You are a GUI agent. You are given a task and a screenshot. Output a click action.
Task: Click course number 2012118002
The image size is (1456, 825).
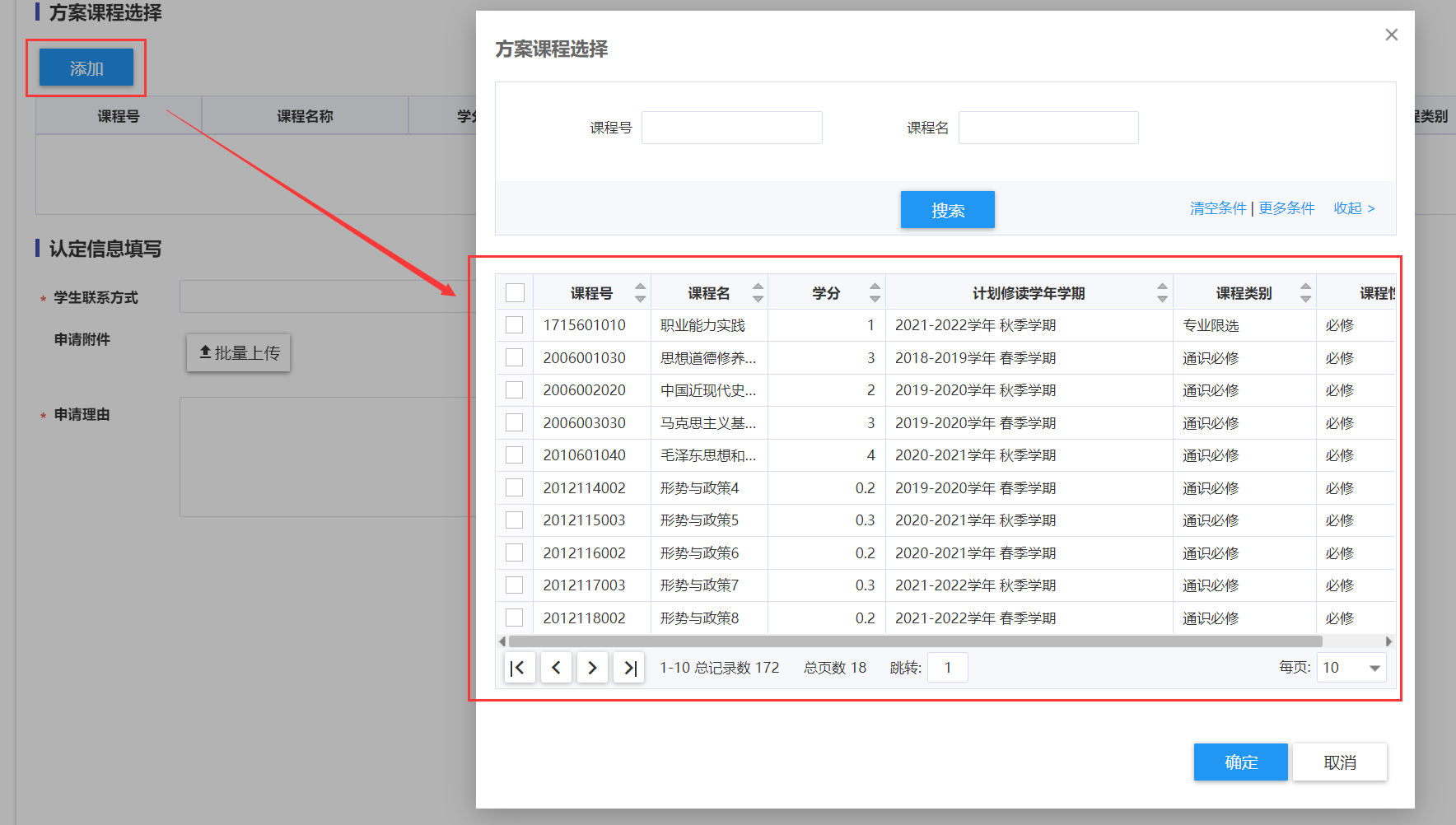tap(585, 618)
